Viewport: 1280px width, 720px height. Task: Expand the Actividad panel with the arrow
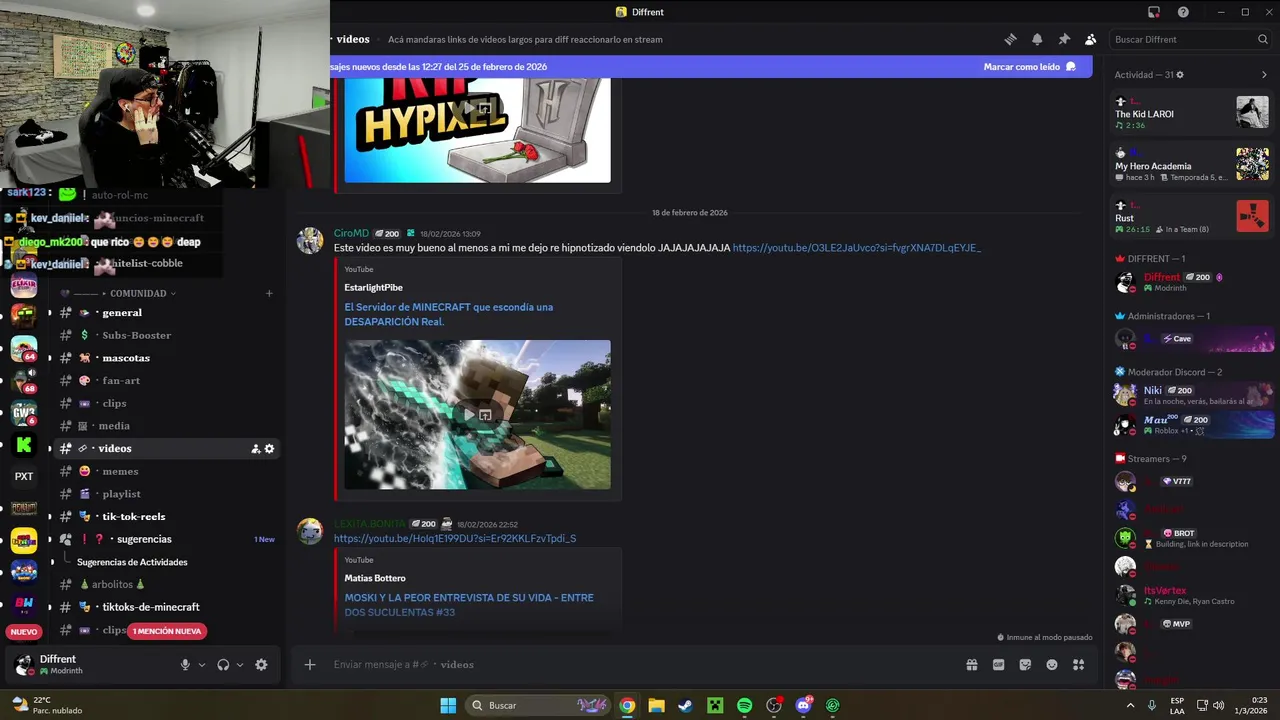click(1264, 75)
